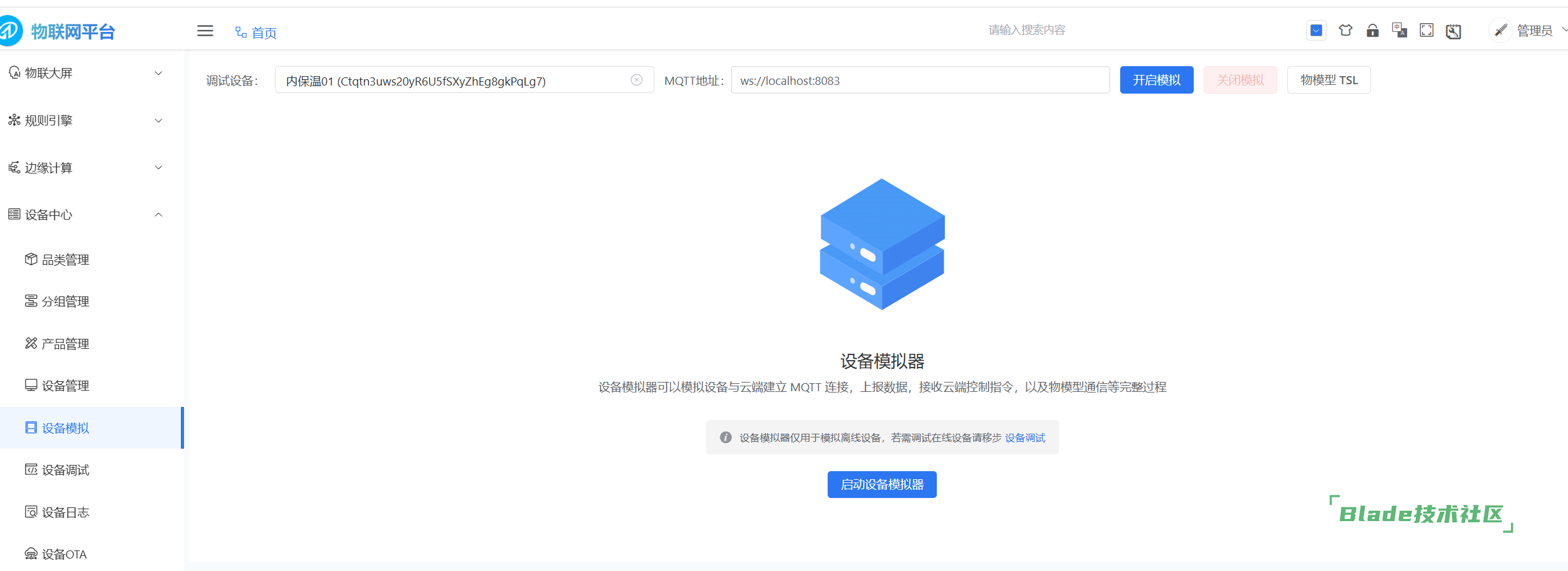Follow the 设备调试 link in notice

(1025, 437)
